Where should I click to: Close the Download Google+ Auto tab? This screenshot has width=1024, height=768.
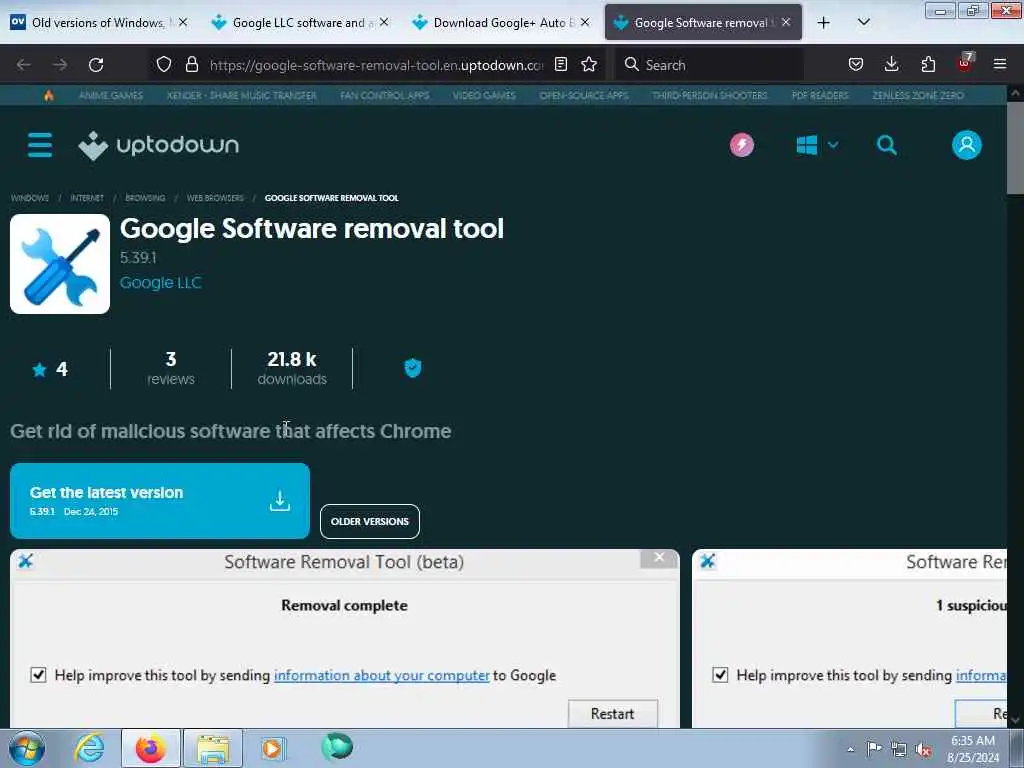[585, 23]
